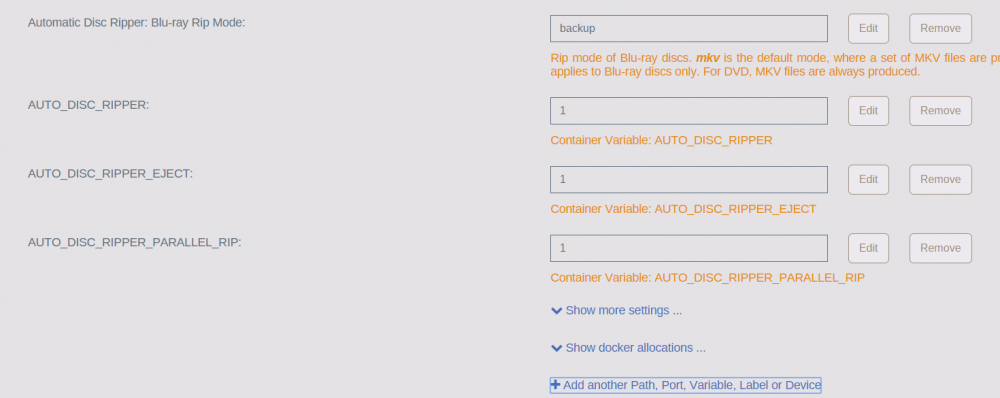Edit the Blu-ray Rip Mode setting

[x=868, y=29]
